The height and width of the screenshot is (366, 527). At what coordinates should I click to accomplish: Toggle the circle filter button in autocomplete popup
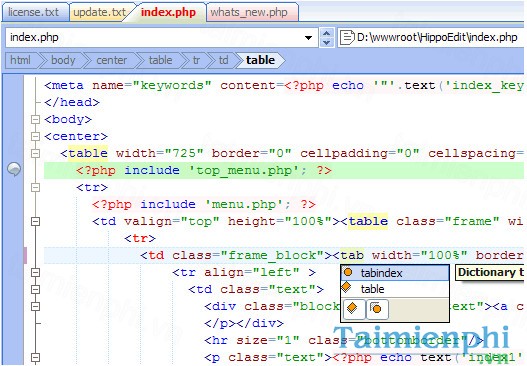[x=376, y=308]
